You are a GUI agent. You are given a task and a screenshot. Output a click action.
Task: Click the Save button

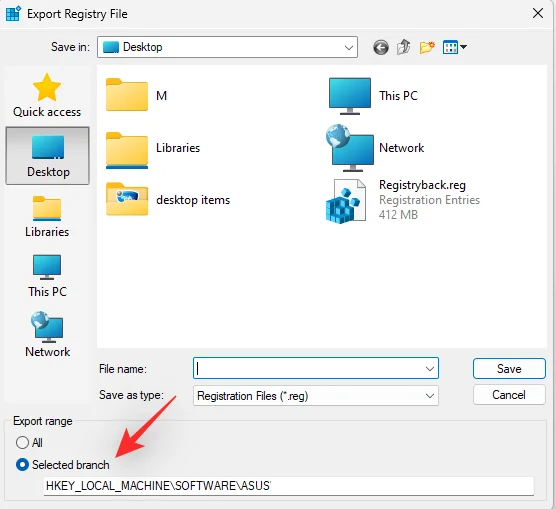click(x=509, y=369)
